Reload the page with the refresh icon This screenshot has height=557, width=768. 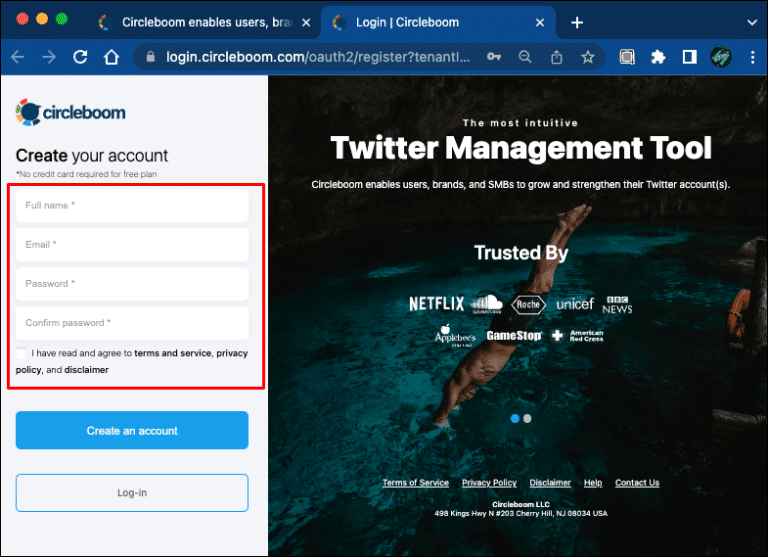80,57
